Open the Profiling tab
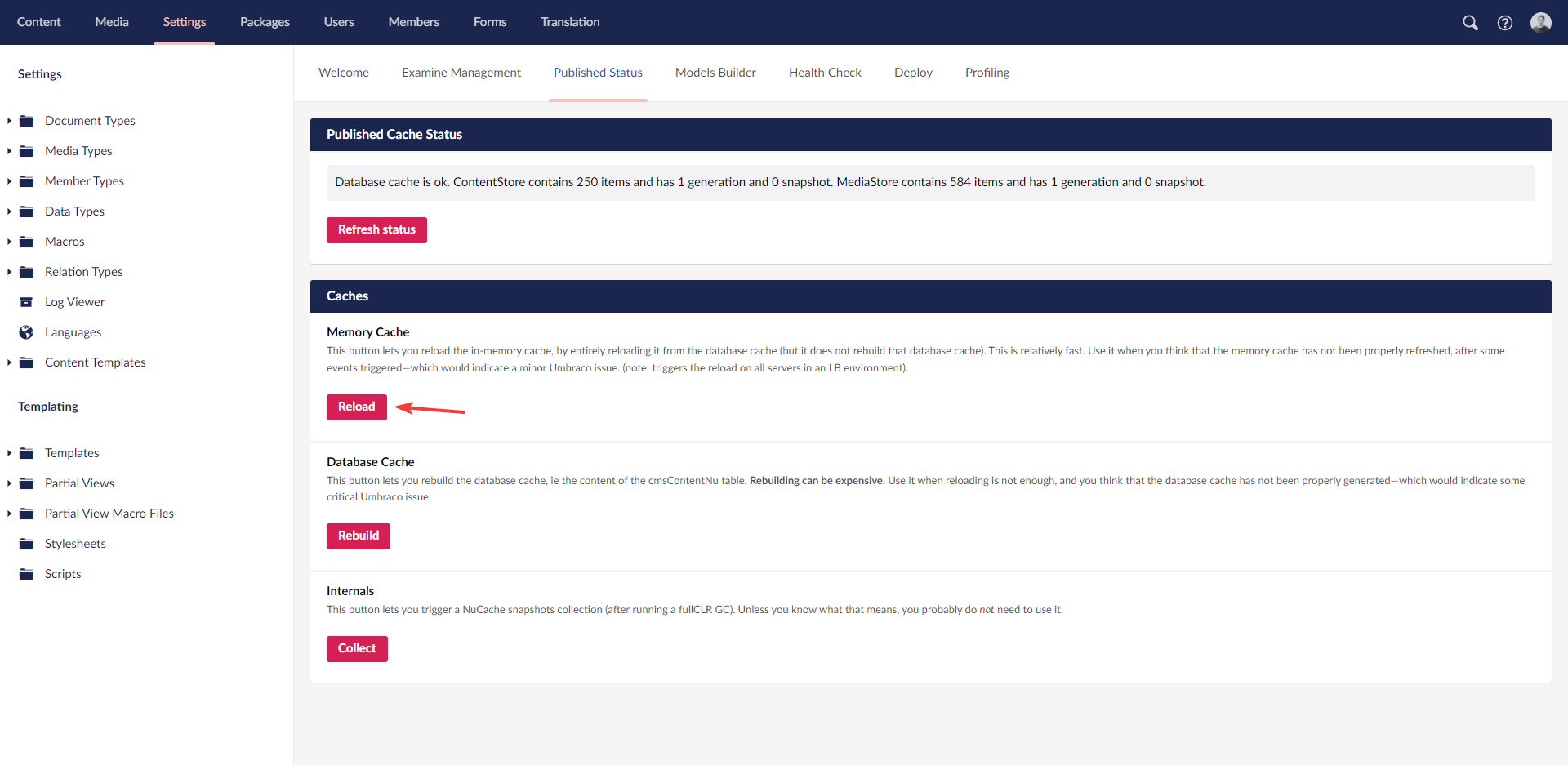 pos(987,73)
